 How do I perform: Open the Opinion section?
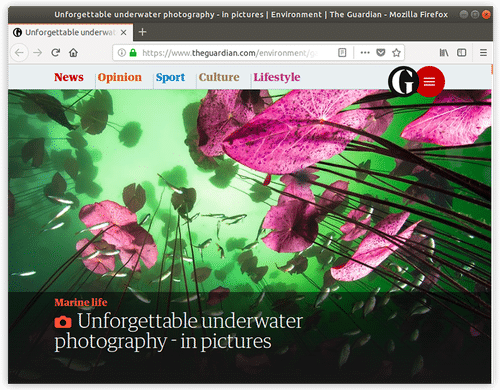point(120,77)
